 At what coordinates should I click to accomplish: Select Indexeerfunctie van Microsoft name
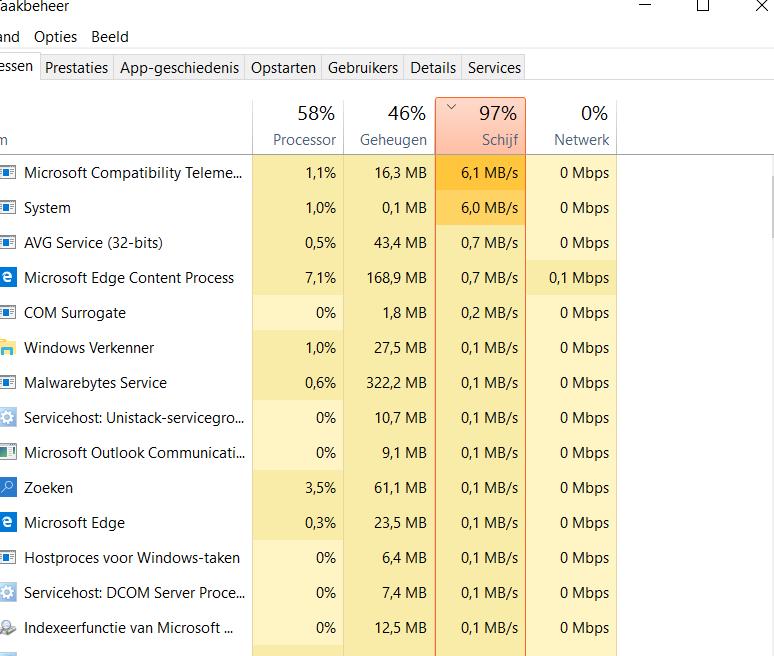tap(128, 627)
